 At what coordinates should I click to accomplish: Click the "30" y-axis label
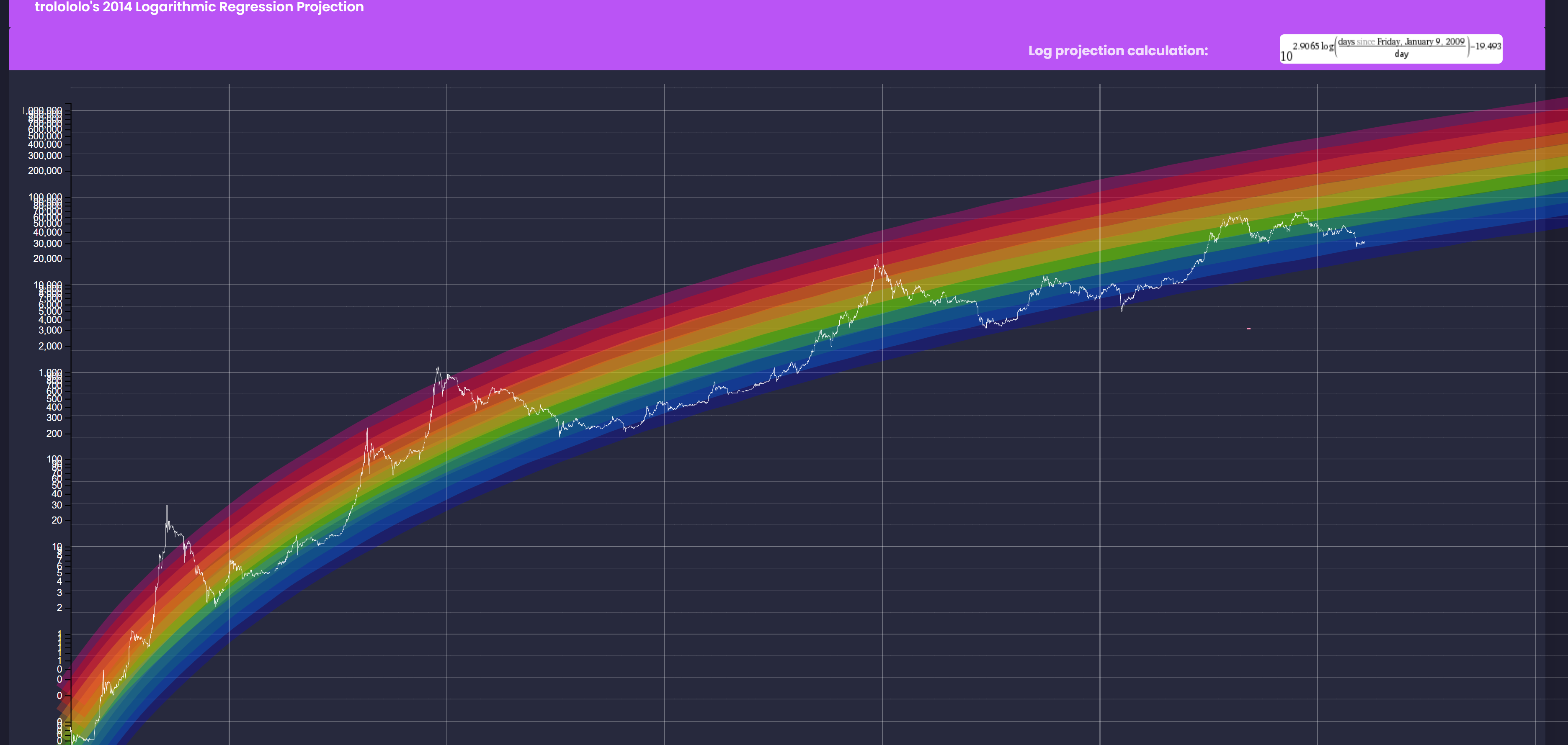pos(57,505)
